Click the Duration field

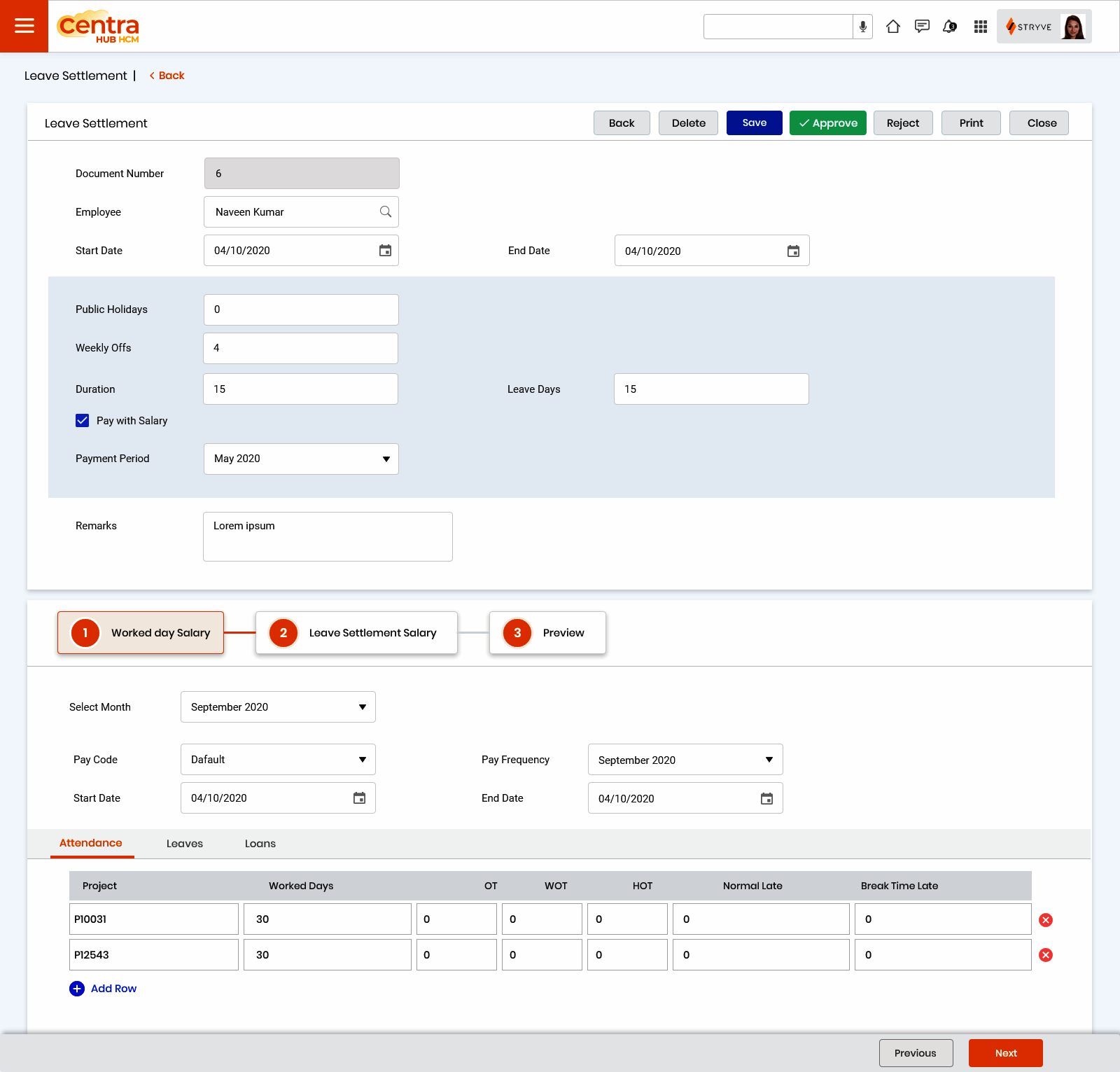click(300, 389)
